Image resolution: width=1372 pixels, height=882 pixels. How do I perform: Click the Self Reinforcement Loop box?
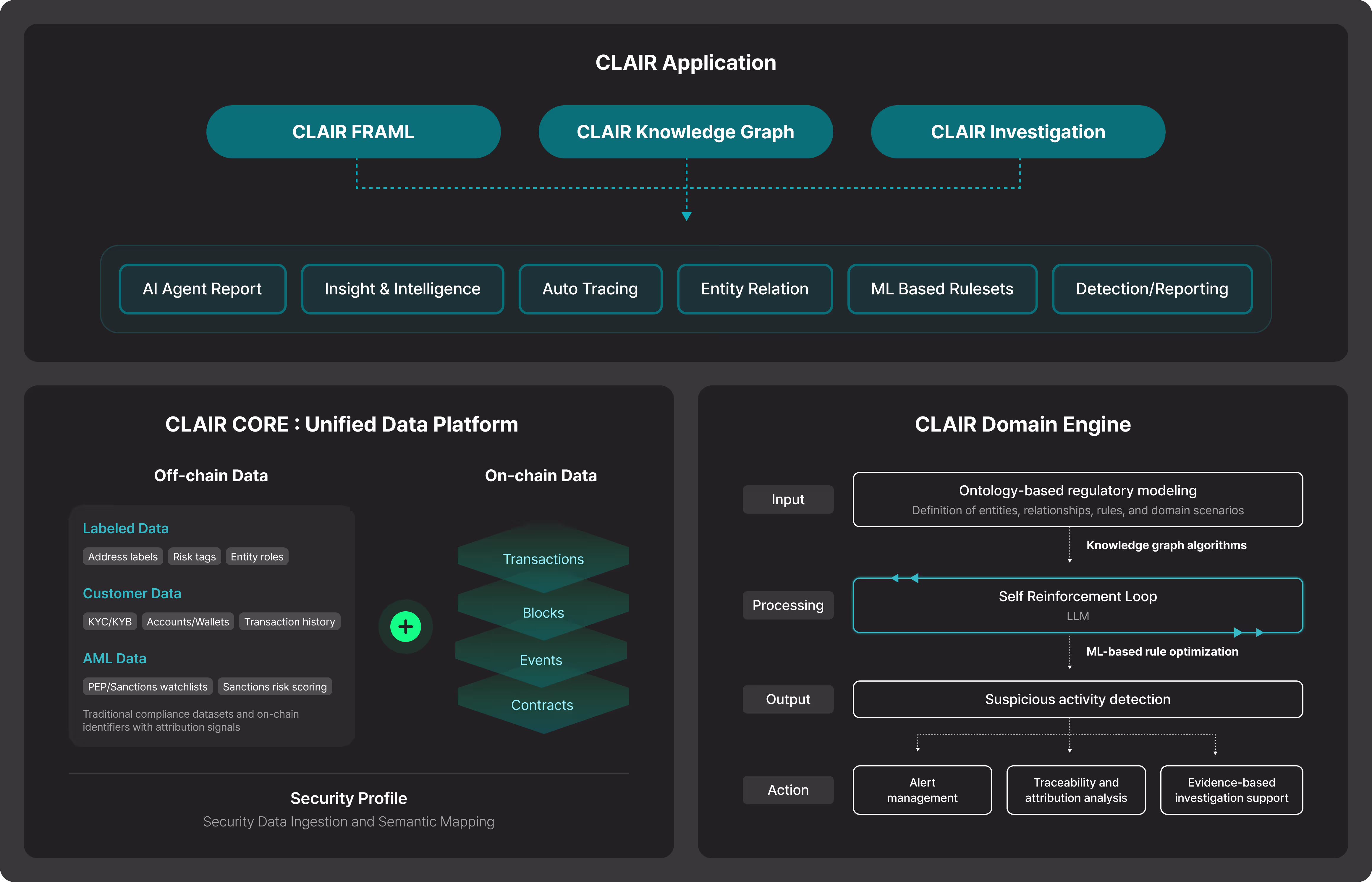tap(1077, 605)
